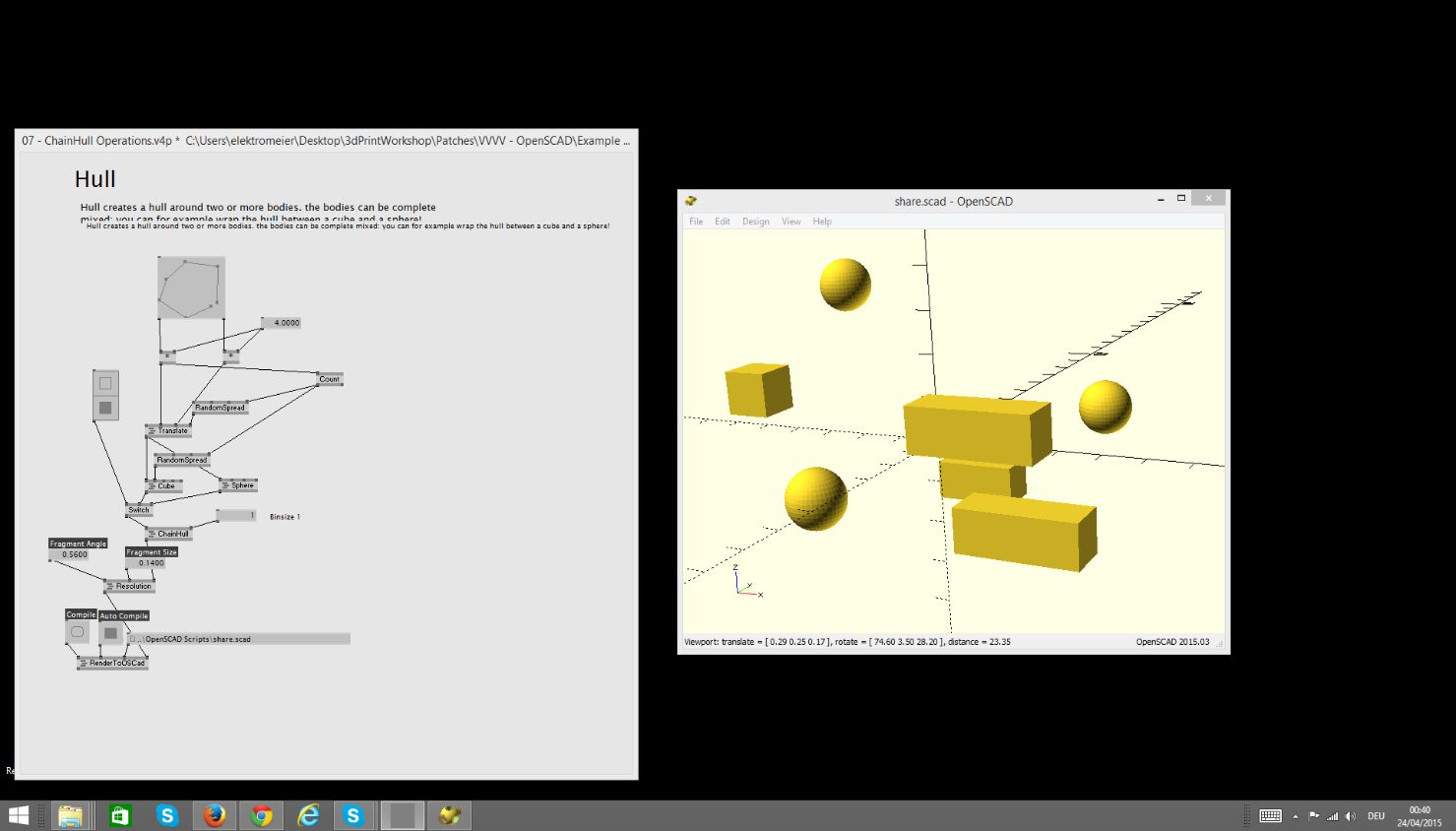
Task: Open the Design menu in OpenSCAD
Action: coord(755,222)
